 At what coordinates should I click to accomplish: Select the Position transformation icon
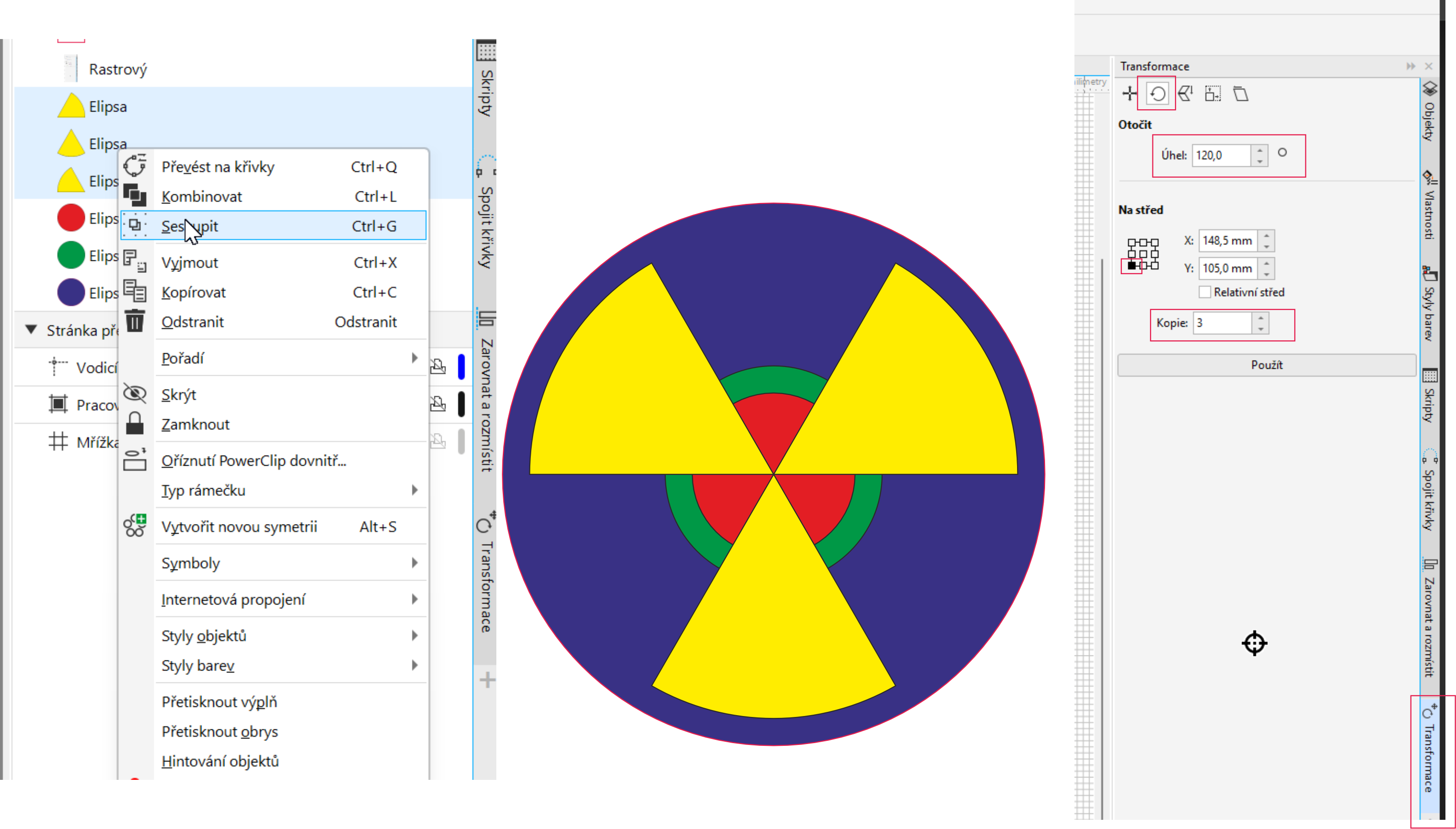point(1129,93)
